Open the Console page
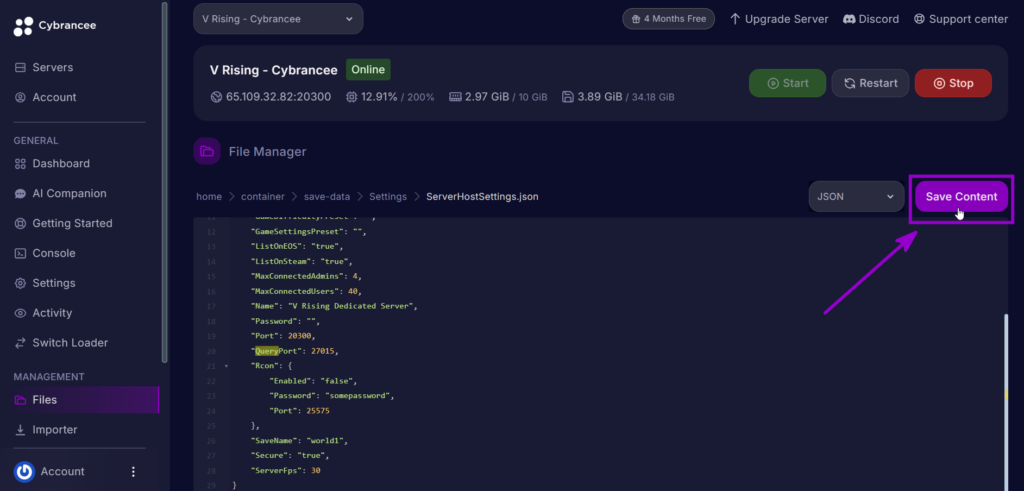This screenshot has height=491, width=1024. click(45, 253)
